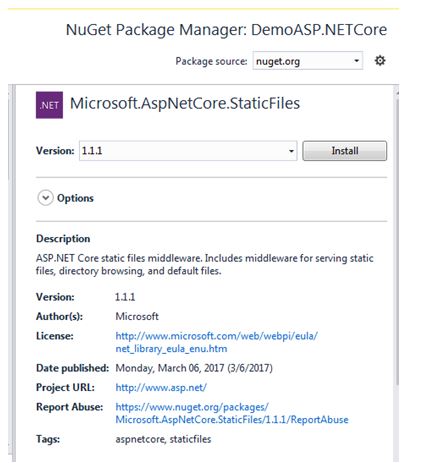Open the Project URL www.asp.net link
438x463 pixels.
161,387
